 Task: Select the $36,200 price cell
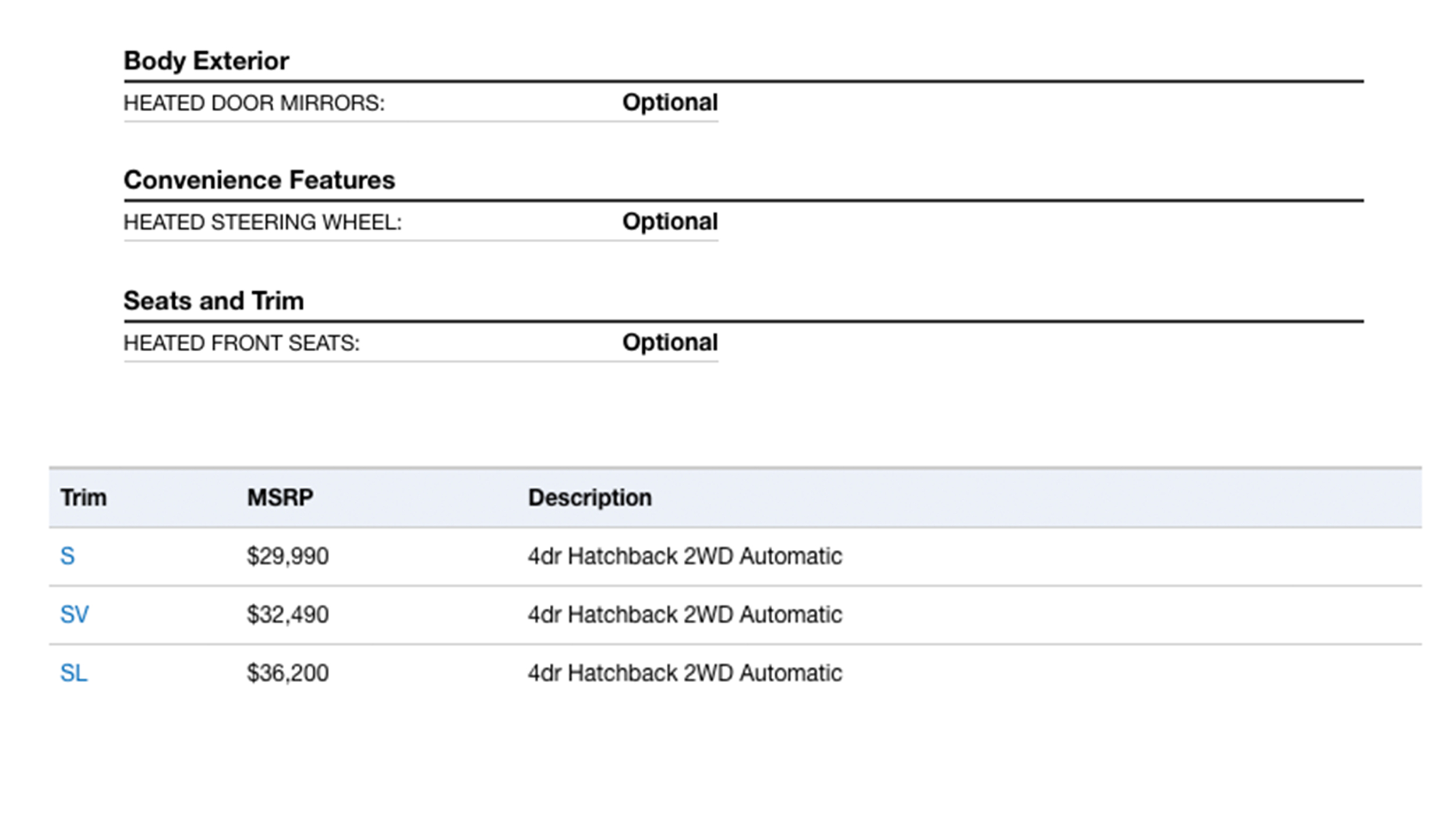(x=288, y=673)
